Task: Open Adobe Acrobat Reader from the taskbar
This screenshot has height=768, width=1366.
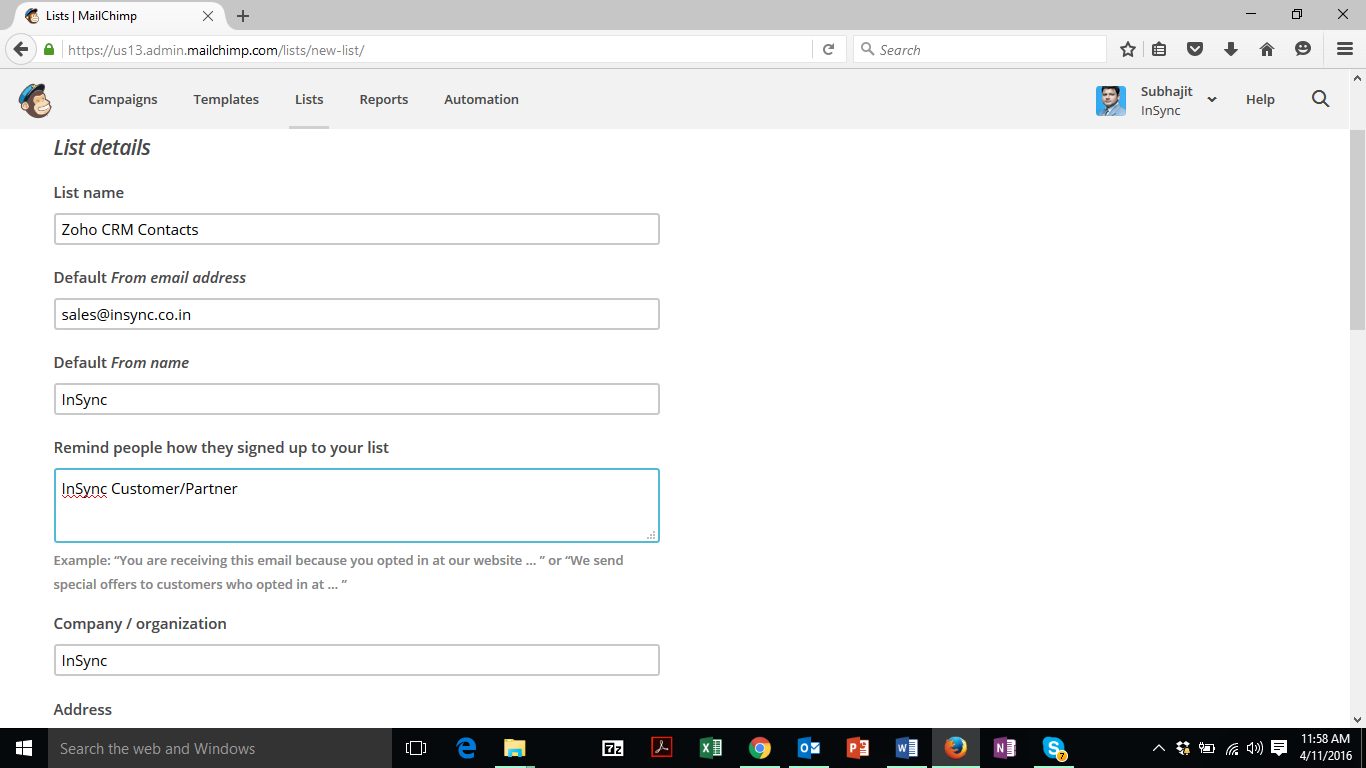Action: tap(662, 748)
